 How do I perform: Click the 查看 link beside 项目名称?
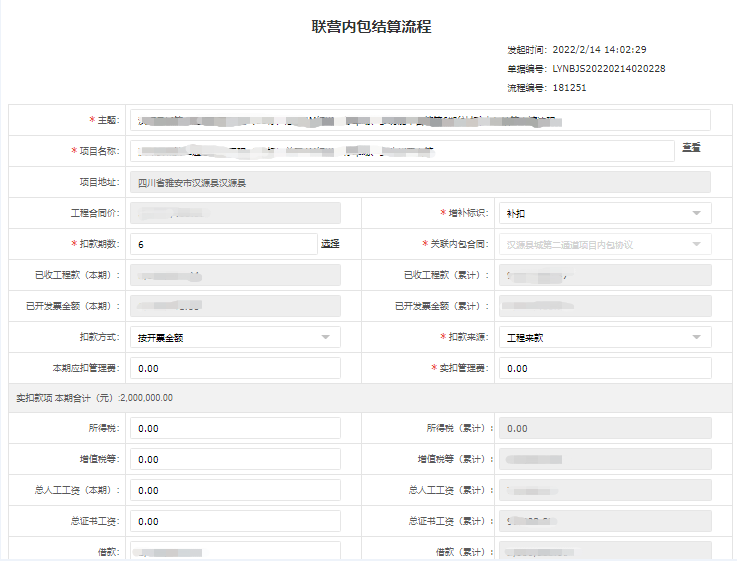click(x=691, y=148)
